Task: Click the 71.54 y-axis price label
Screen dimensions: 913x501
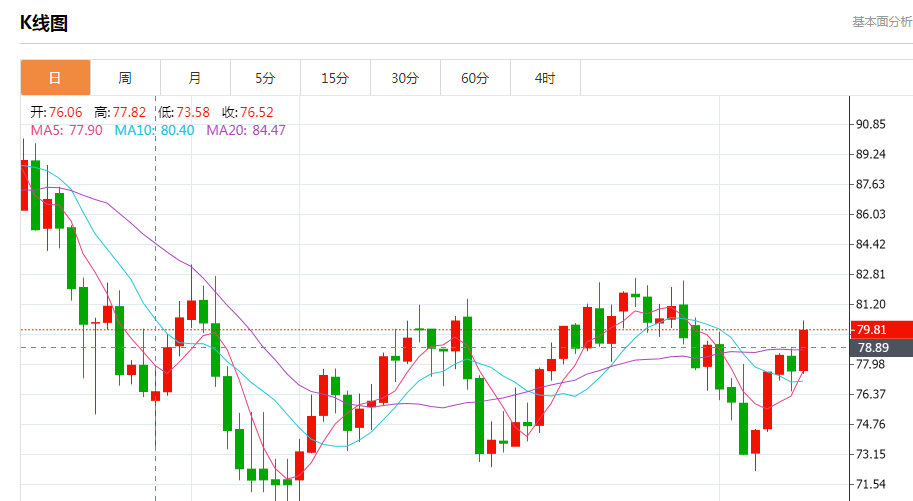Action: pos(871,485)
